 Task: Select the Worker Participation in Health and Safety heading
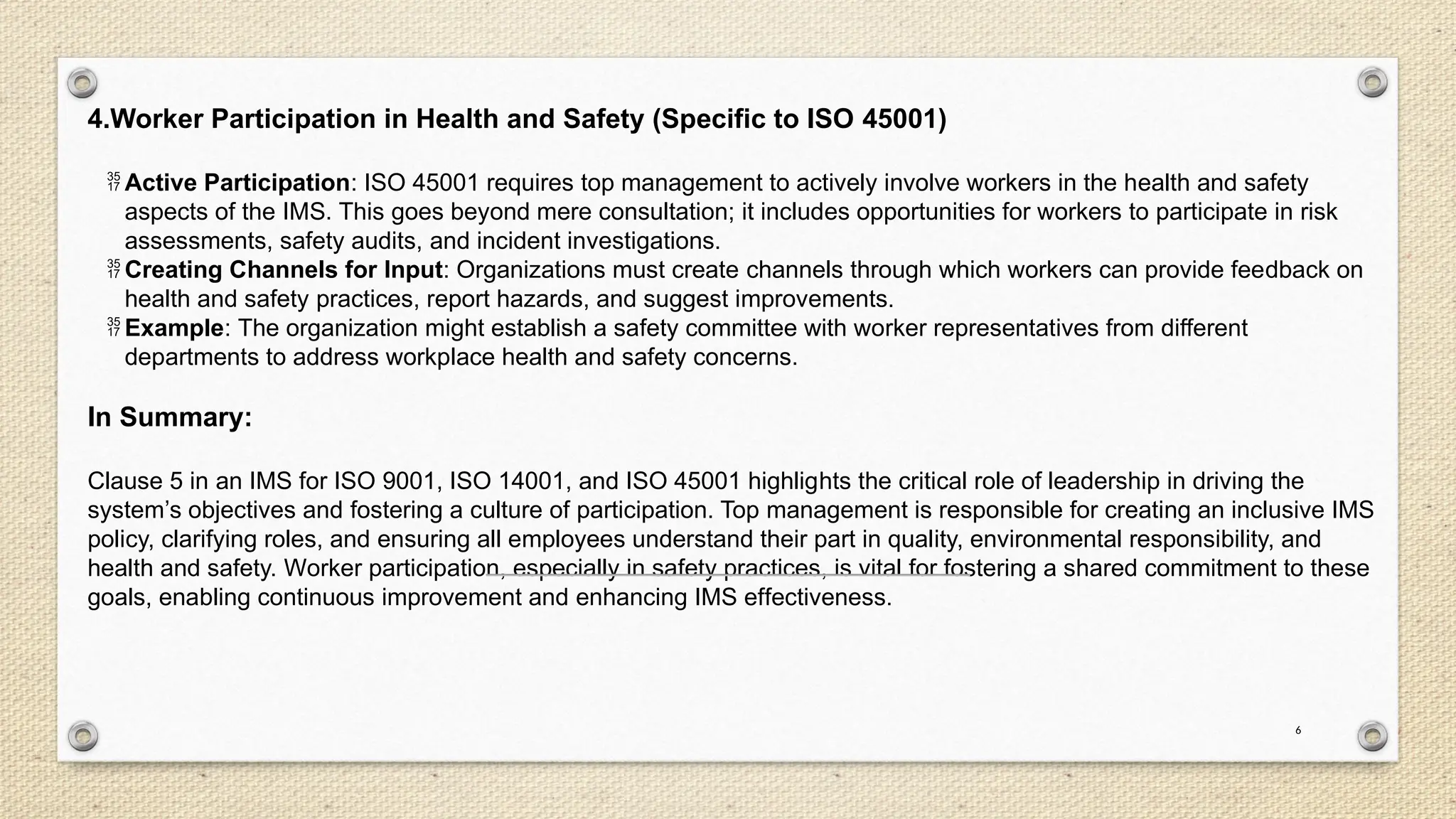click(x=517, y=119)
